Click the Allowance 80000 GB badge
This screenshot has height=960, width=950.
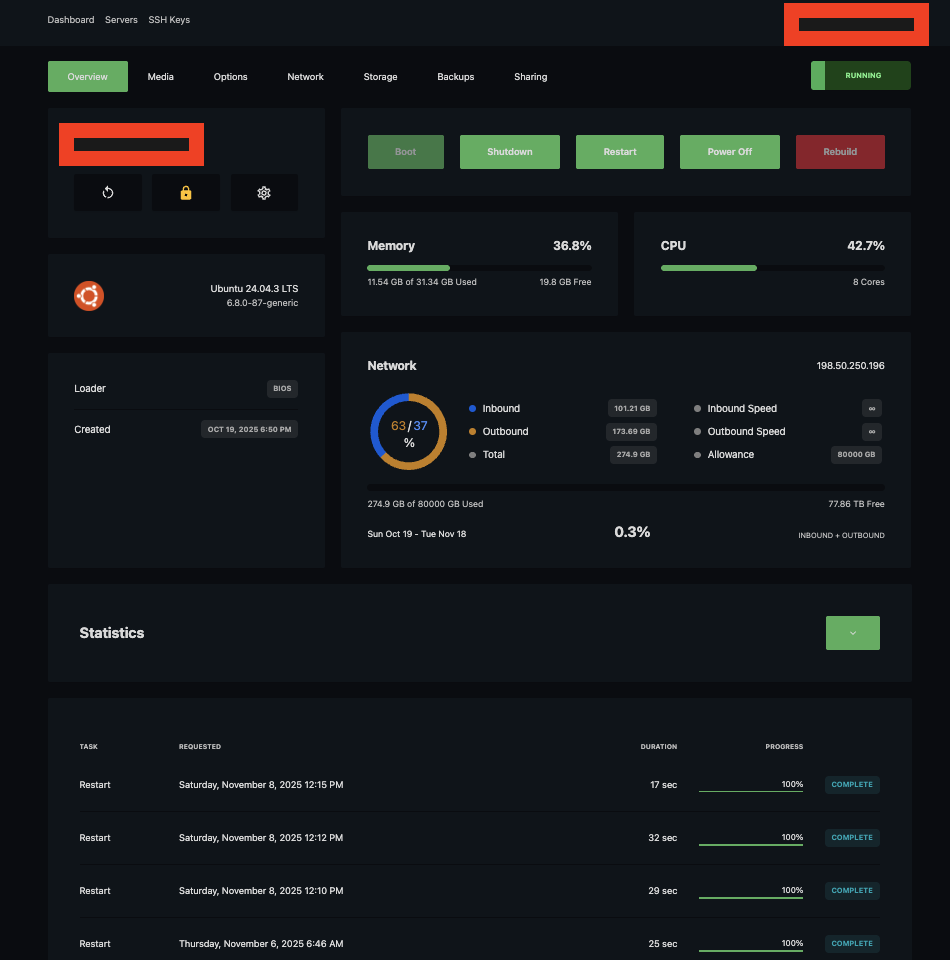tap(856, 454)
